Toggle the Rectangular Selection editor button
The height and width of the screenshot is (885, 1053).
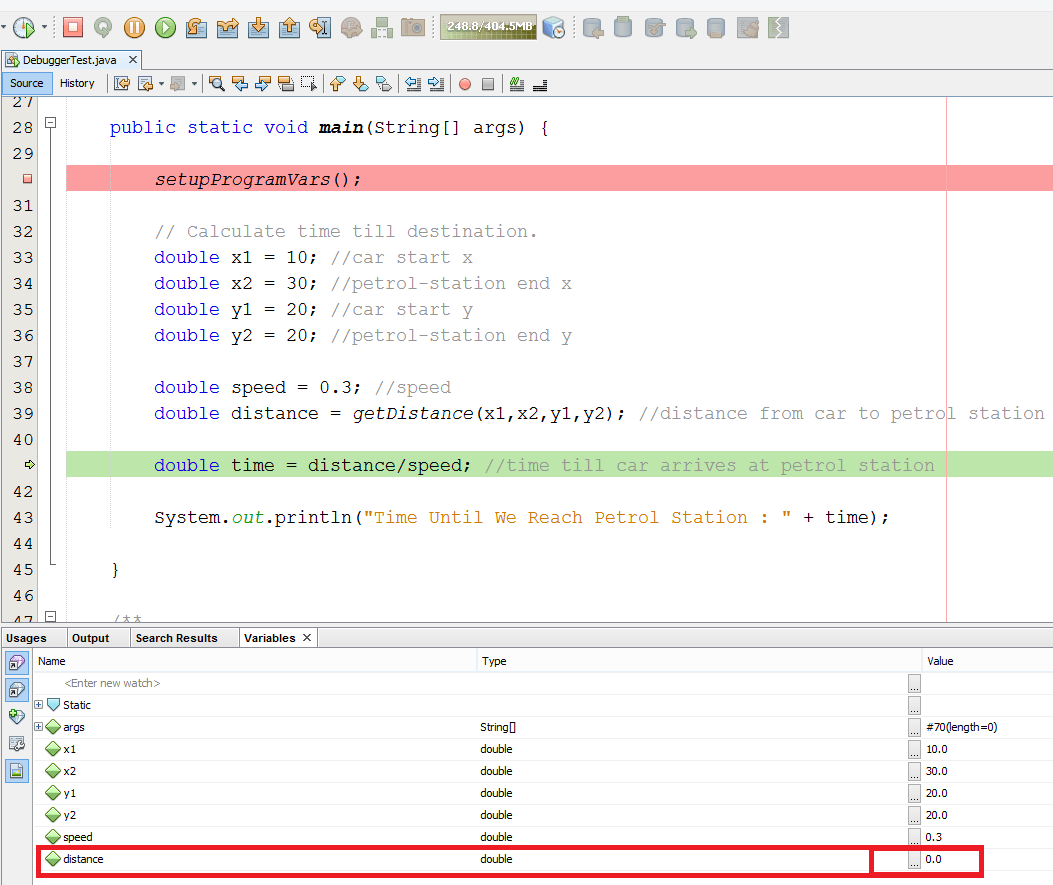[x=309, y=84]
